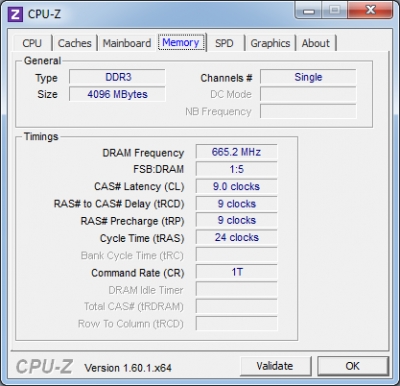Viewport: 400px width, 386px height.
Task: Switch to the CPU tab
Action: tap(32, 43)
